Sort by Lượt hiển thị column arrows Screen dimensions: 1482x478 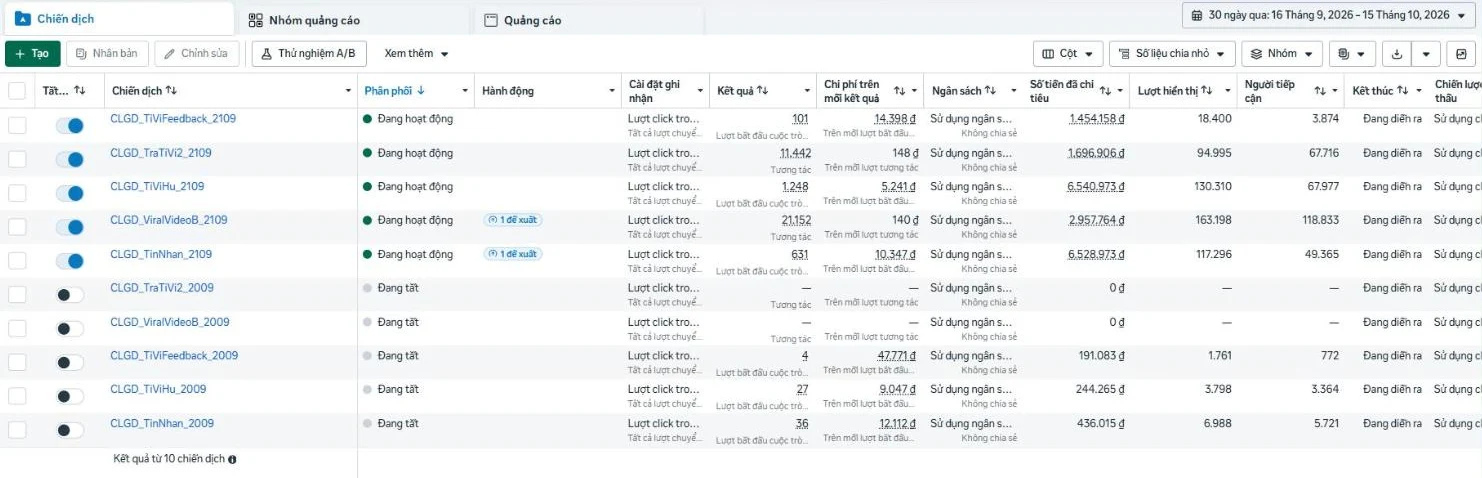(1208, 91)
